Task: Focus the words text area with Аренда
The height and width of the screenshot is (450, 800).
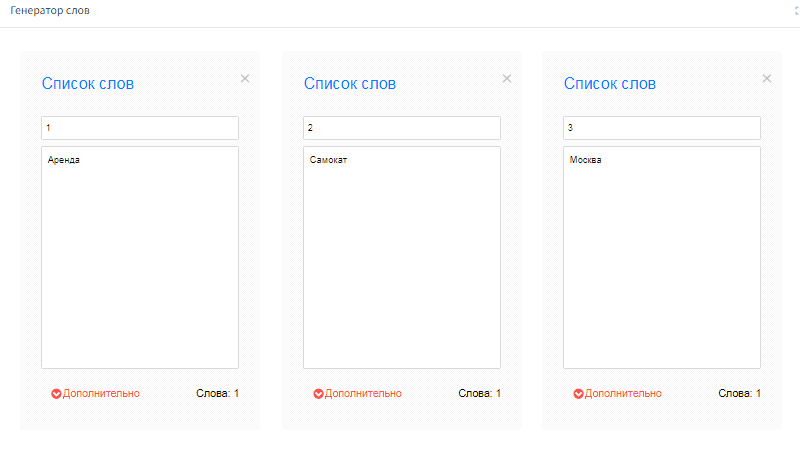Action: click(140, 257)
